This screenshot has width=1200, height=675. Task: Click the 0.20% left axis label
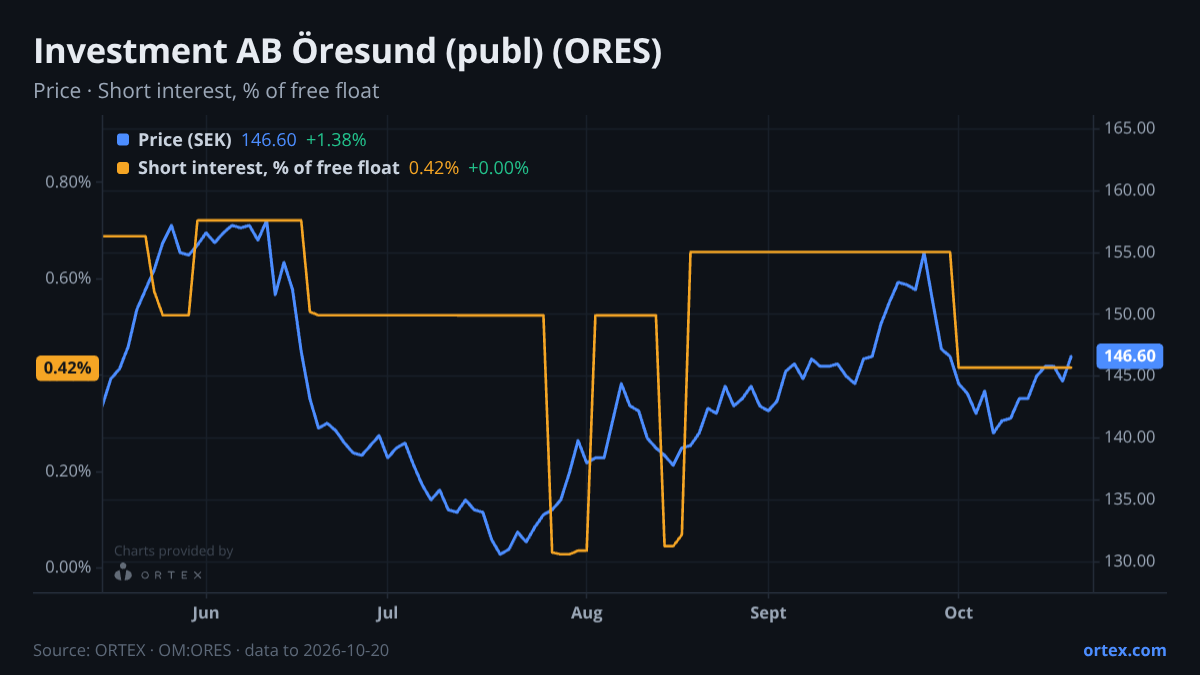pos(68,471)
